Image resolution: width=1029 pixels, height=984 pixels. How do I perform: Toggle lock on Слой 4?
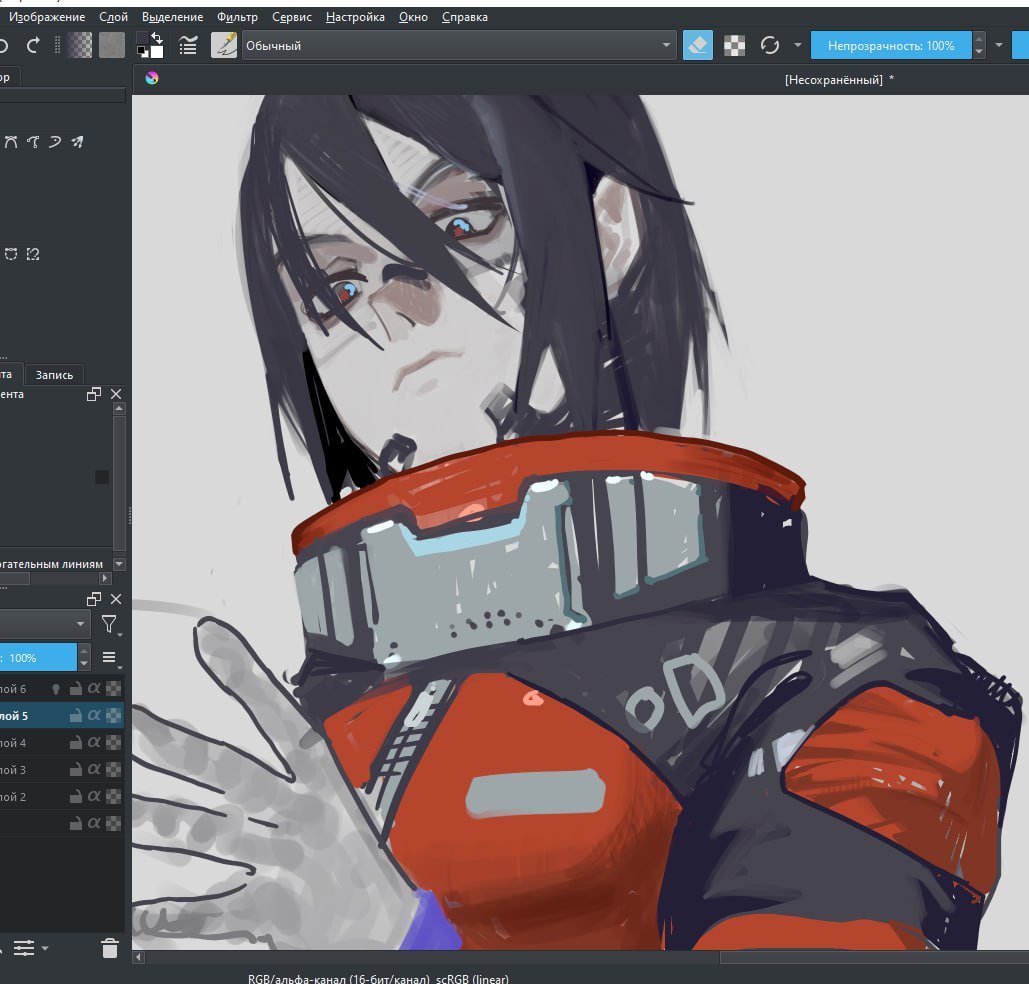click(x=75, y=742)
